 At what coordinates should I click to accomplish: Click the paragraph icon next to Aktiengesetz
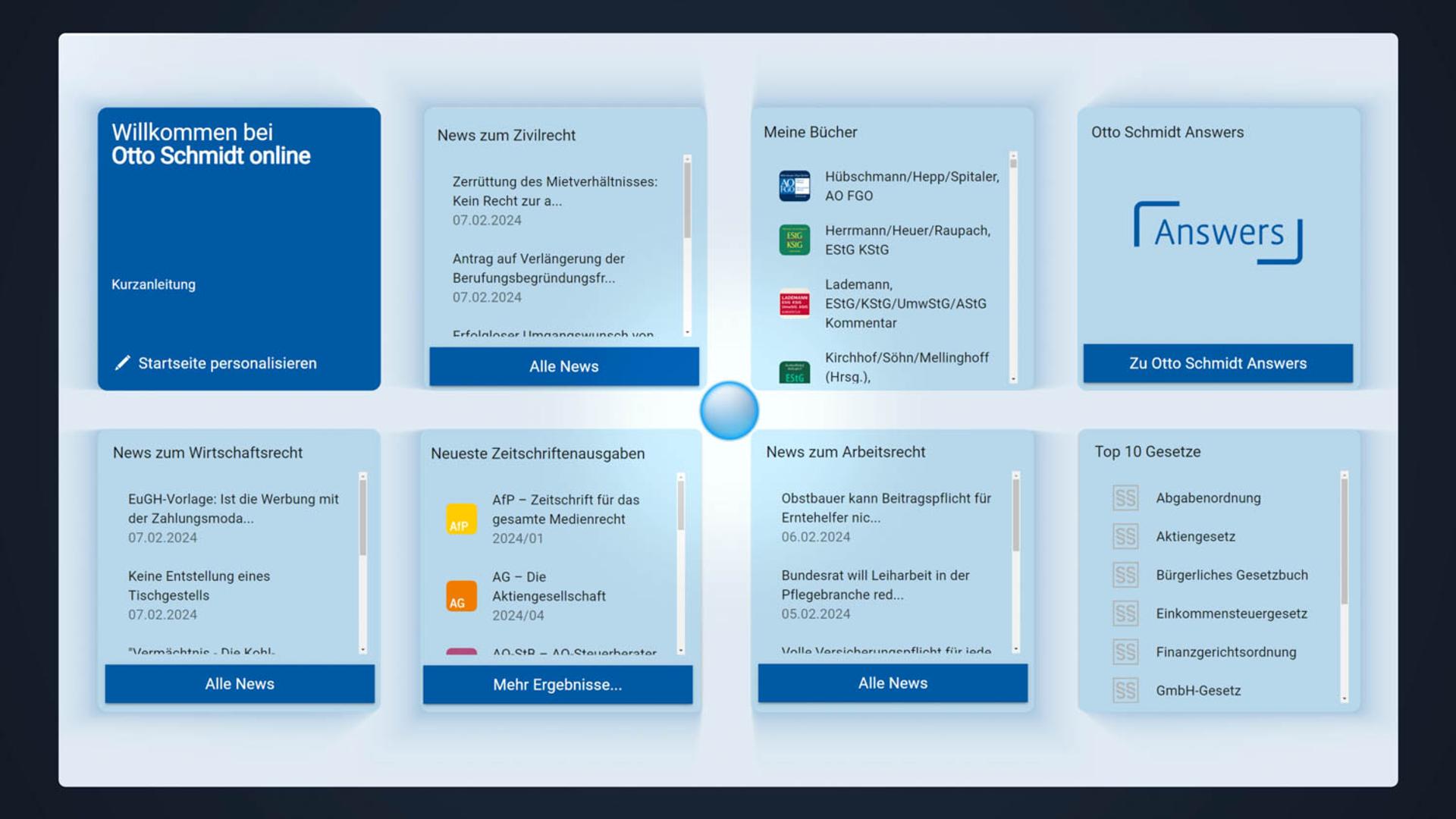(x=1125, y=537)
